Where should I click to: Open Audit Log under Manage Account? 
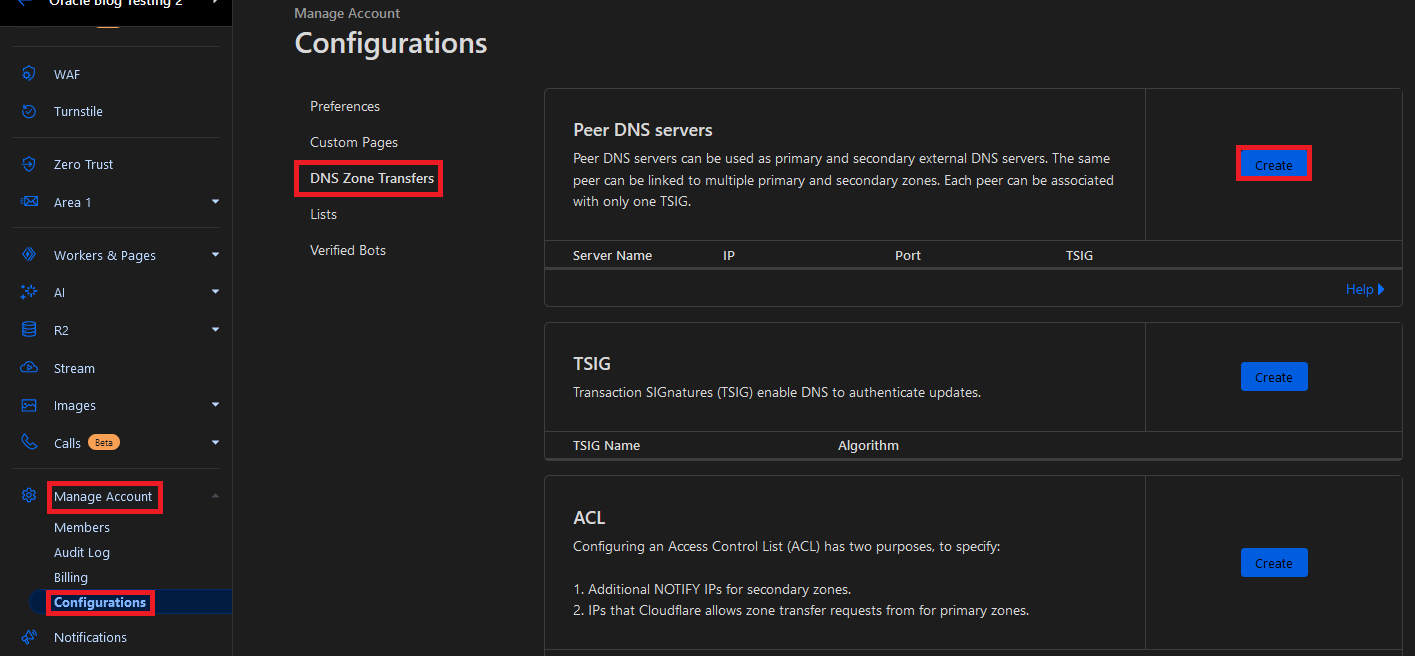click(x=82, y=552)
